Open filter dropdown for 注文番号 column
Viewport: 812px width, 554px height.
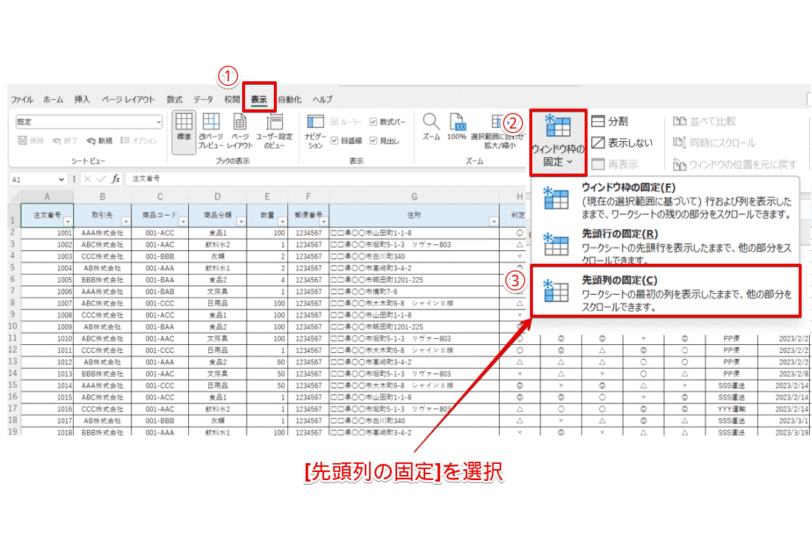click(x=68, y=222)
